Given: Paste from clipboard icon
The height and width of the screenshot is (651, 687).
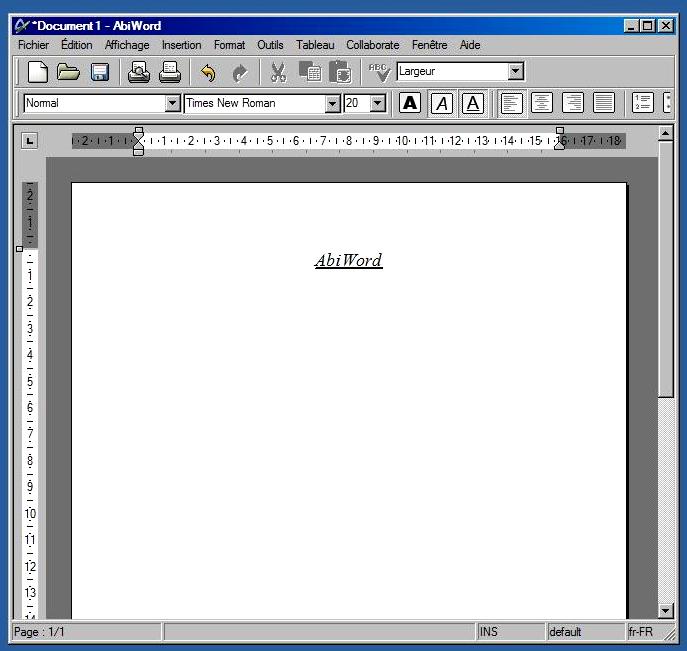Looking at the screenshot, I should point(340,72).
